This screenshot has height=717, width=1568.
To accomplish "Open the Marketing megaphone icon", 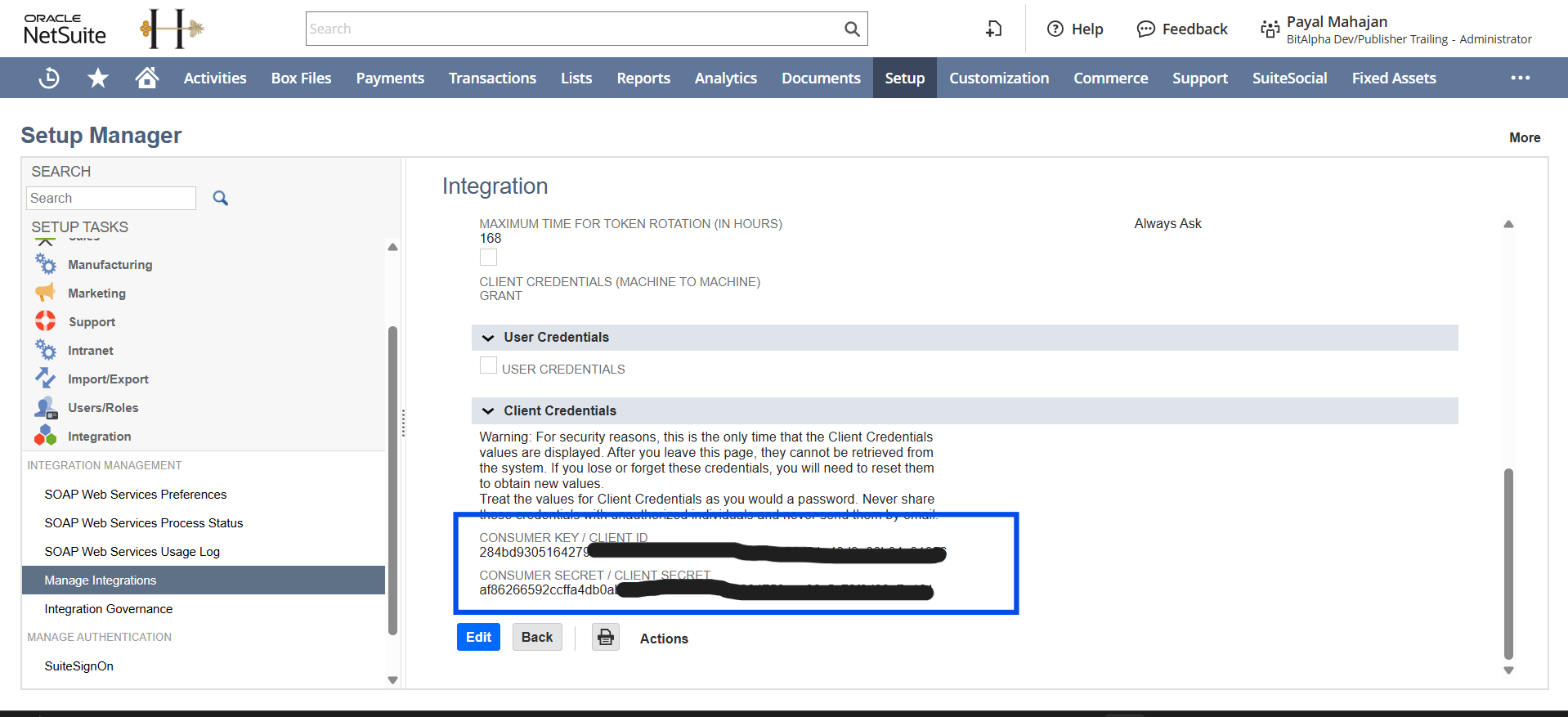I will pos(46,293).
